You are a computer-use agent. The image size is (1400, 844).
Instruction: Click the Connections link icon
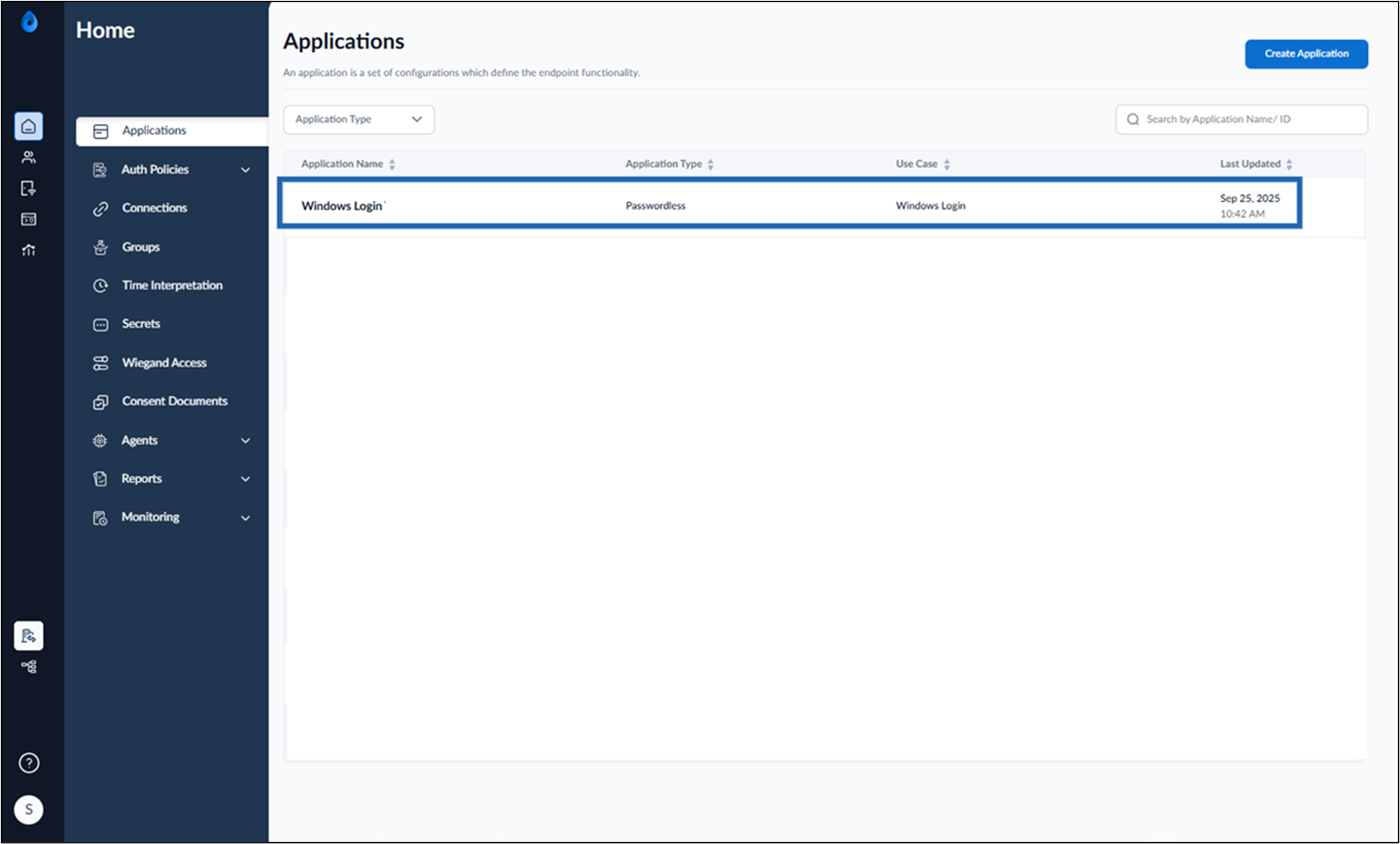(101, 208)
